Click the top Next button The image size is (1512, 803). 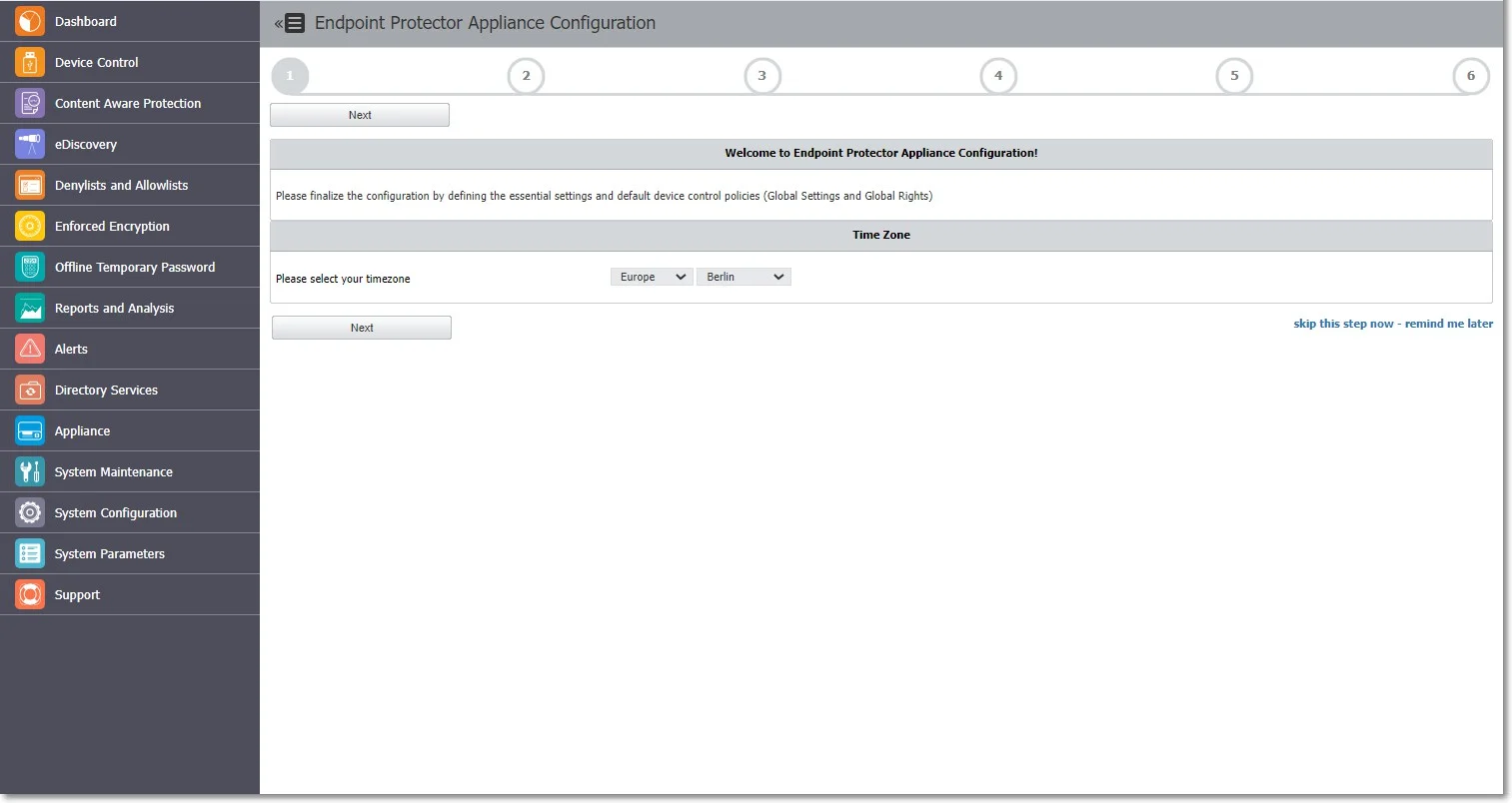(x=360, y=115)
